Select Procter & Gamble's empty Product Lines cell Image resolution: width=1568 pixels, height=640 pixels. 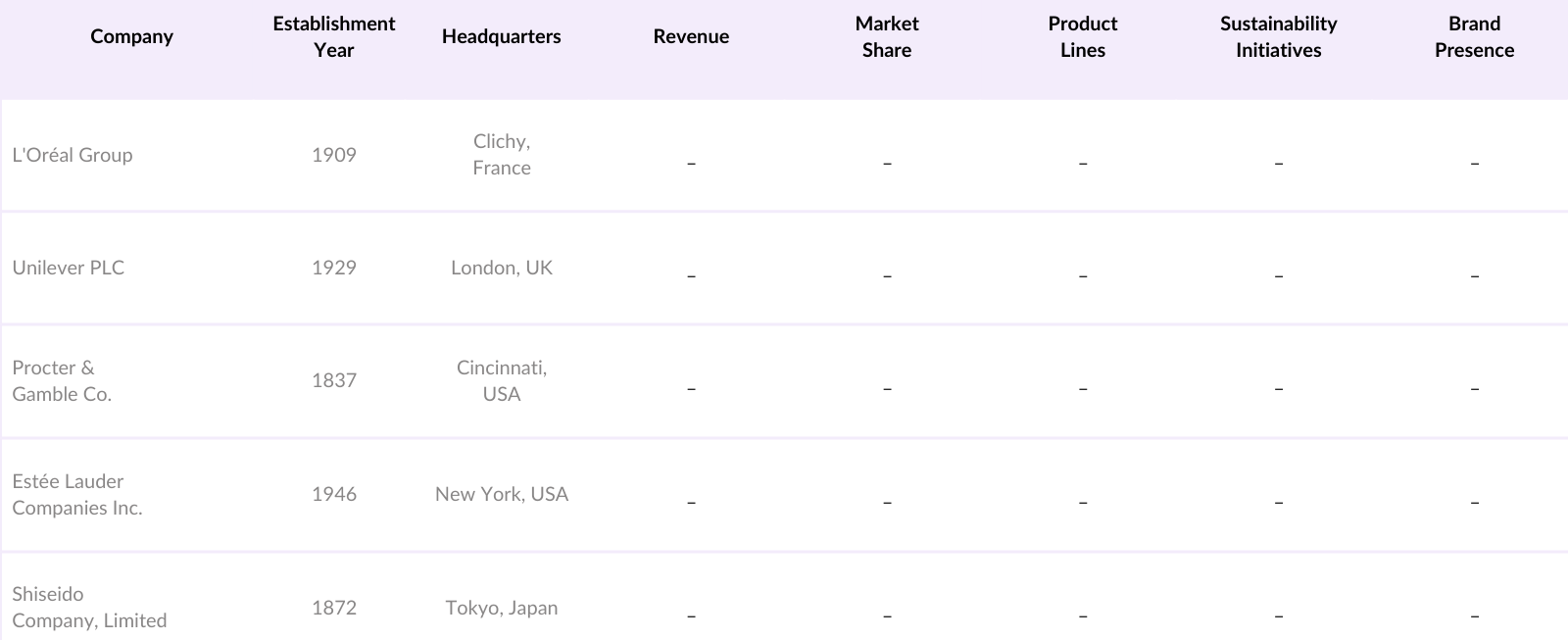[1083, 389]
